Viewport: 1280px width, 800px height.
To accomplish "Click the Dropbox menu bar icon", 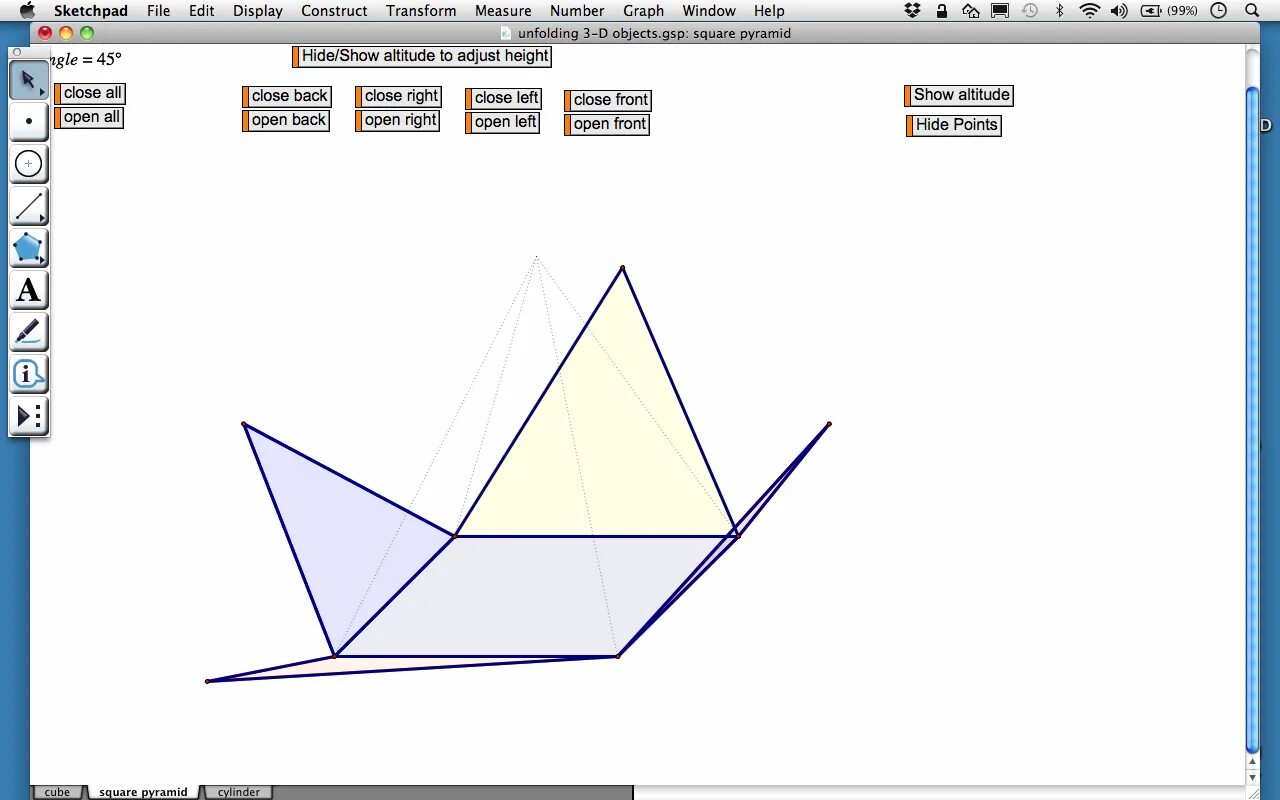I will 912,11.
